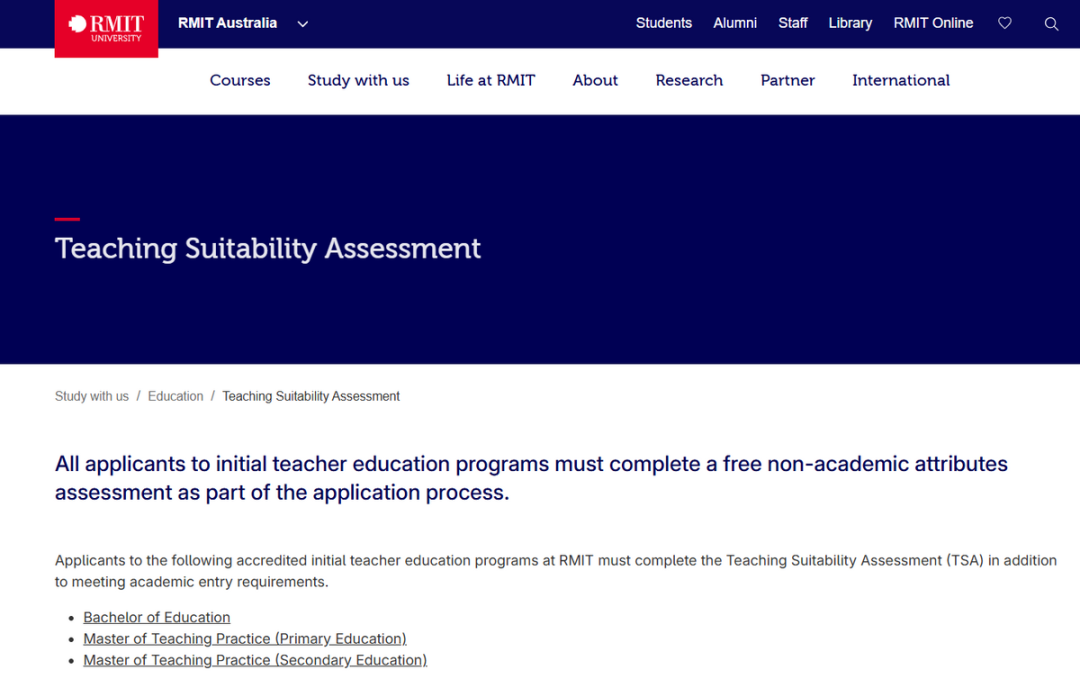Select International in main navigation
1080x688 pixels.
click(900, 80)
